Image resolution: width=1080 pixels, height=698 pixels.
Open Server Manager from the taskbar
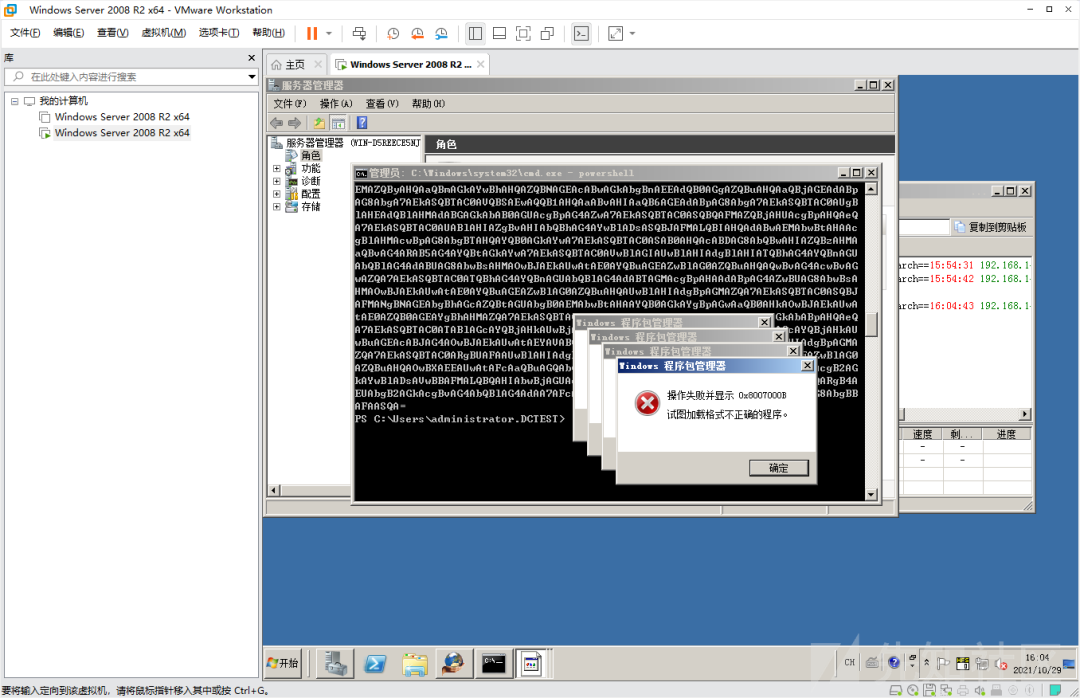click(x=335, y=663)
